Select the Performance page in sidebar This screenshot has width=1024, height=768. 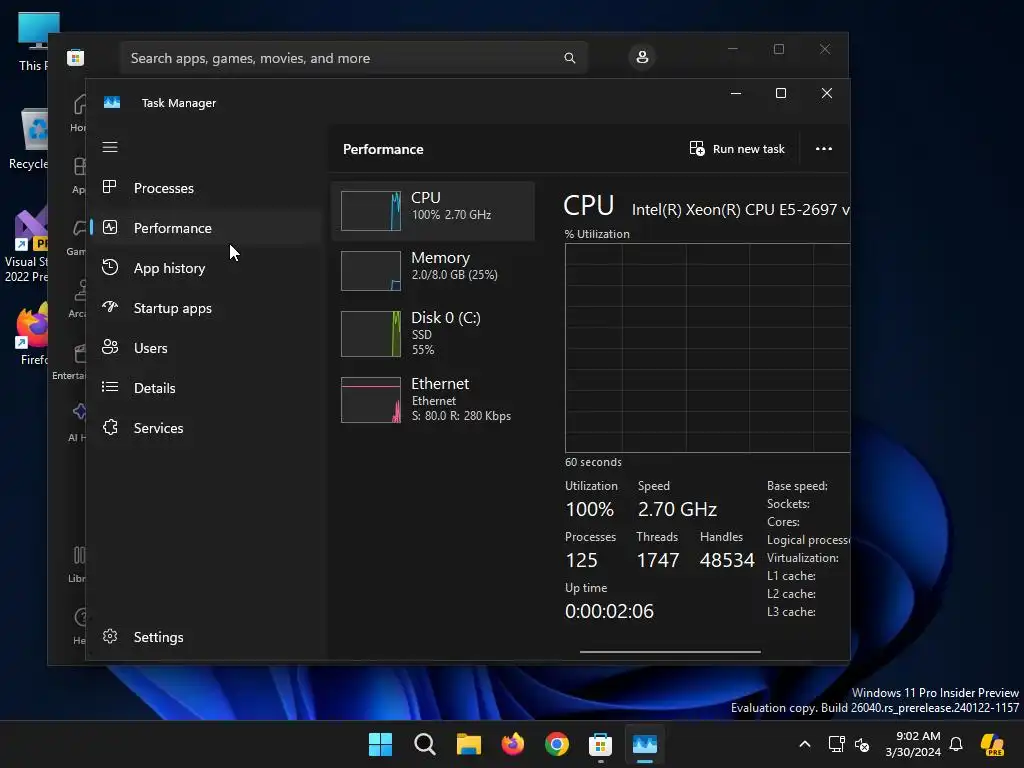[x=206, y=228]
